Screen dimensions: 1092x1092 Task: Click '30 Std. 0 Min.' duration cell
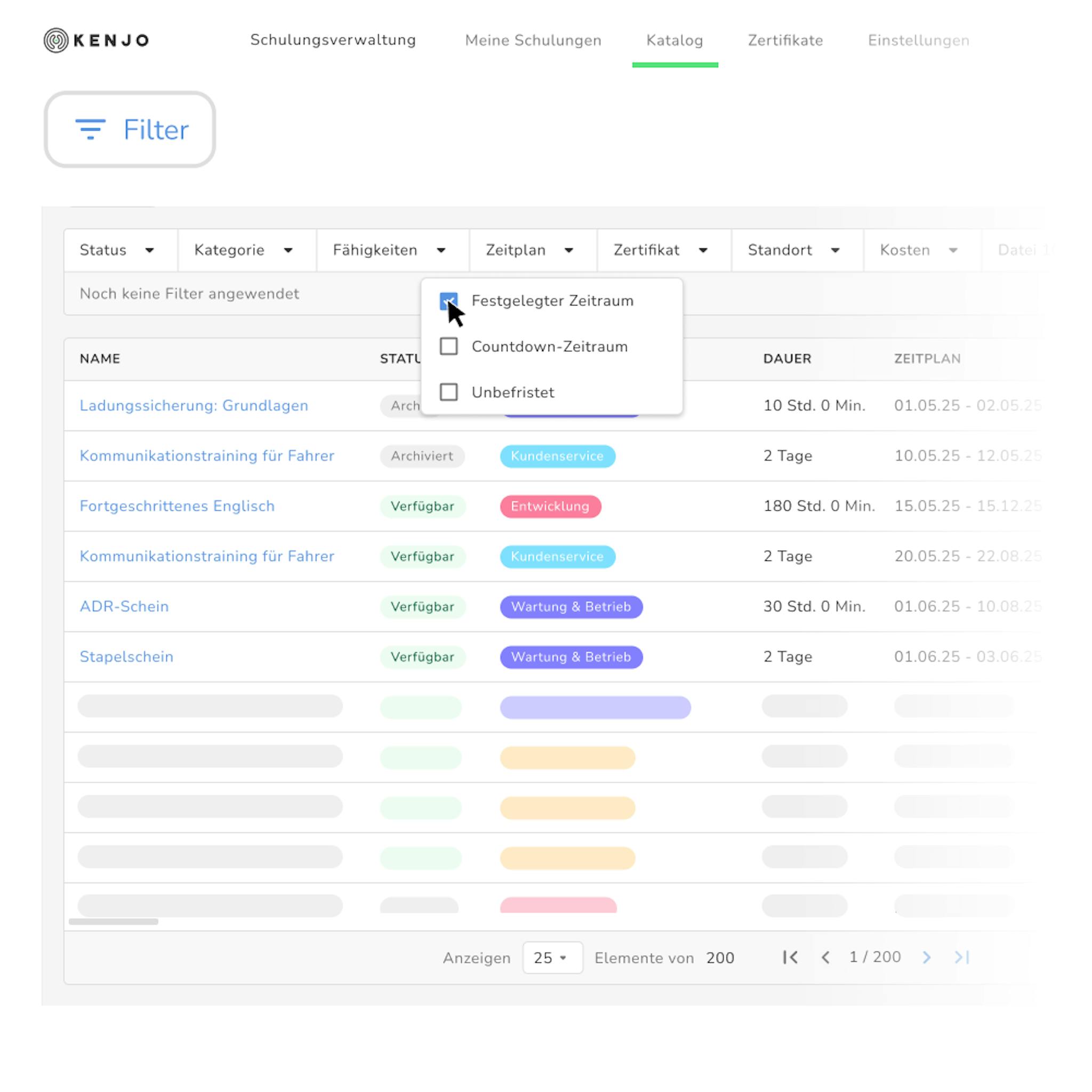815,606
